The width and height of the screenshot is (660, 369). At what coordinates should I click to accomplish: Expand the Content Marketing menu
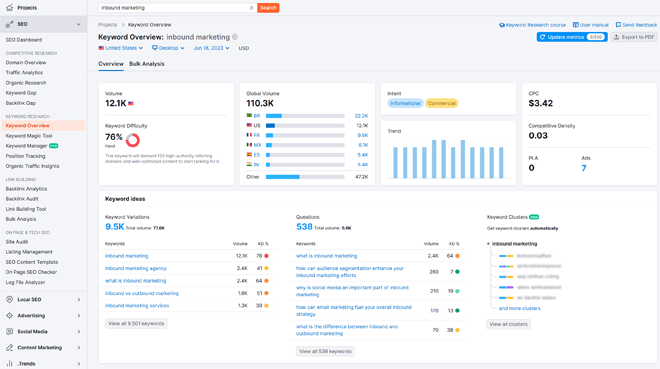click(79, 348)
